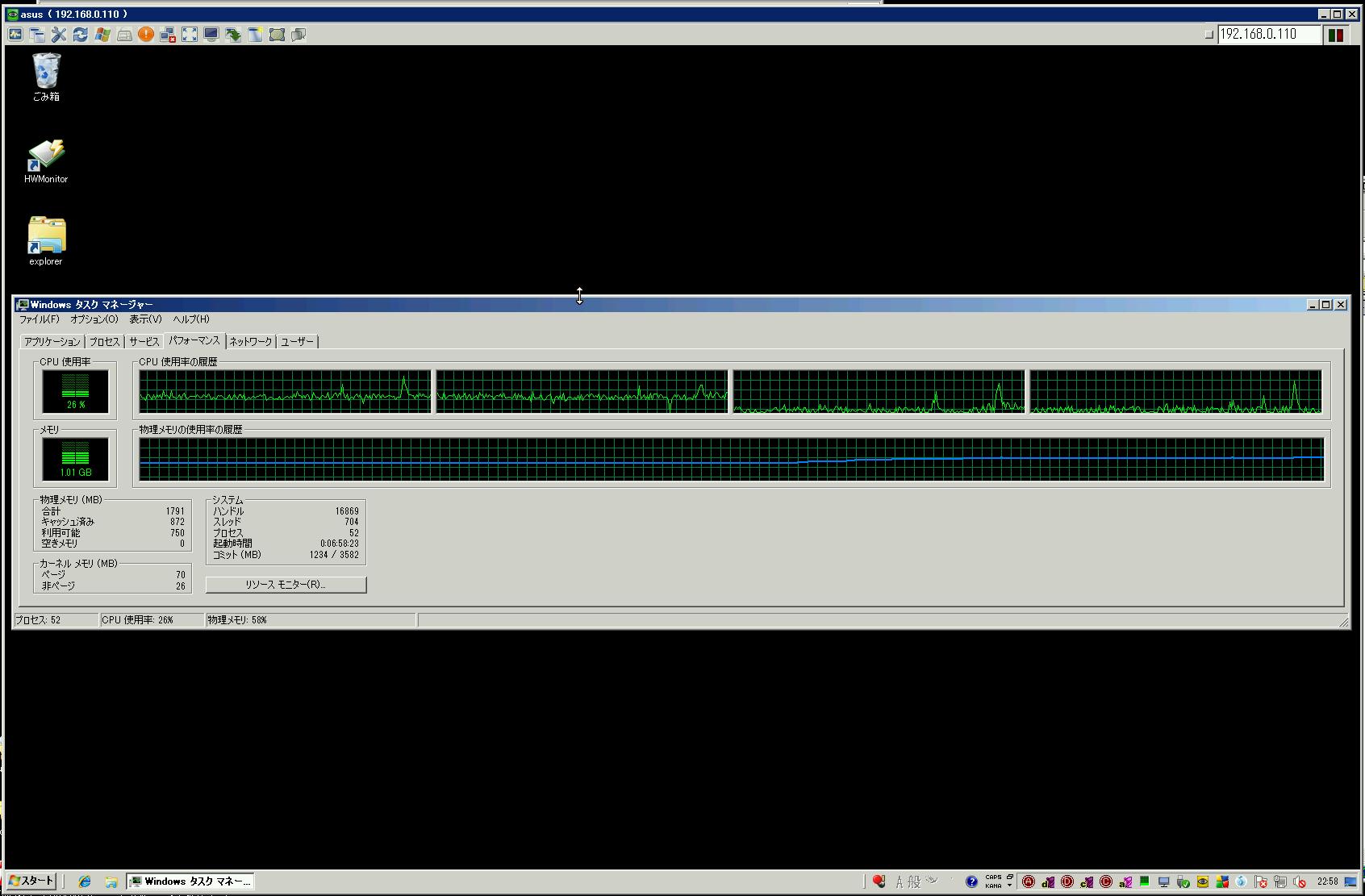Click the orange exclamation alert icon
Image resolution: width=1365 pixels, height=896 pixels.
[x=146, y=34]
